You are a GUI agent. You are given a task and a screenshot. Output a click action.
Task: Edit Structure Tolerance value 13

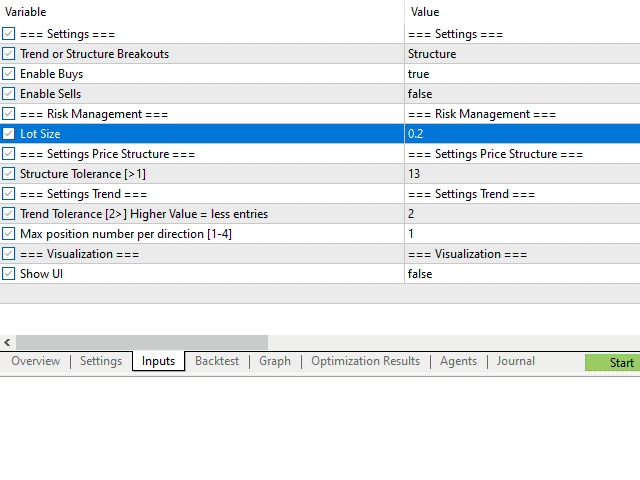coord(522,173)
